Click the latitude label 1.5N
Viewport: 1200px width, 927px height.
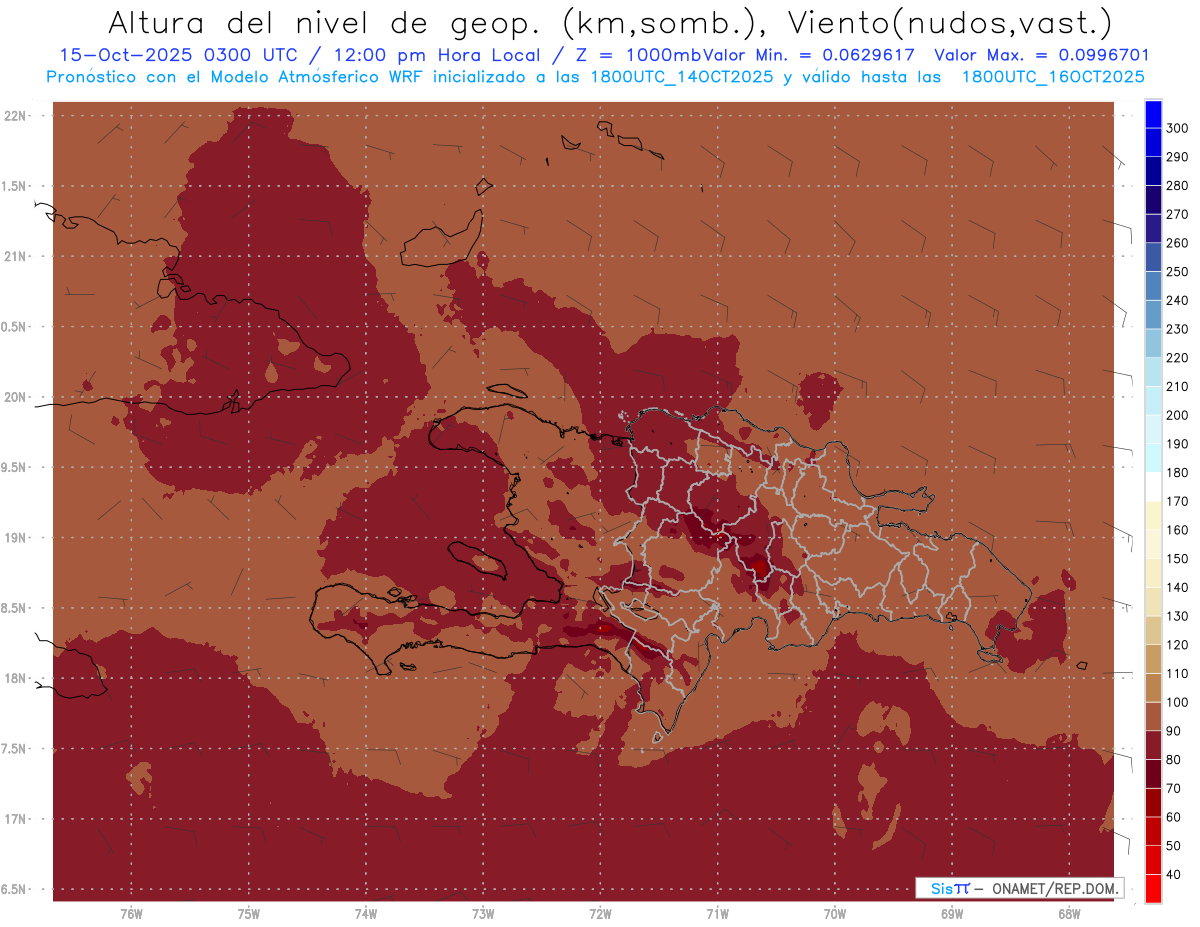coord(16,187)
